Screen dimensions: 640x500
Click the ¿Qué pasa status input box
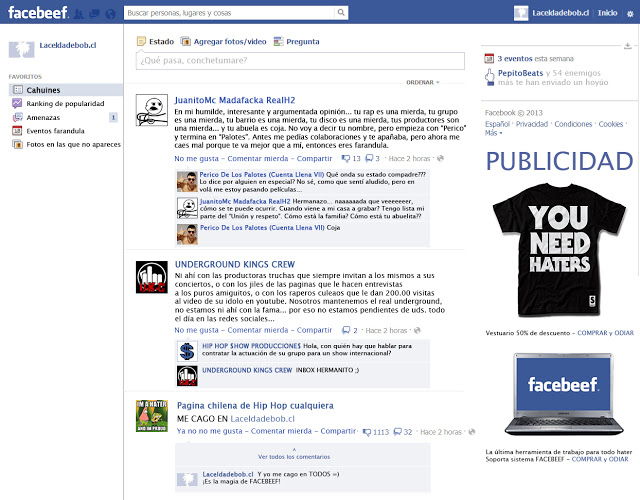tap(300, 60)
